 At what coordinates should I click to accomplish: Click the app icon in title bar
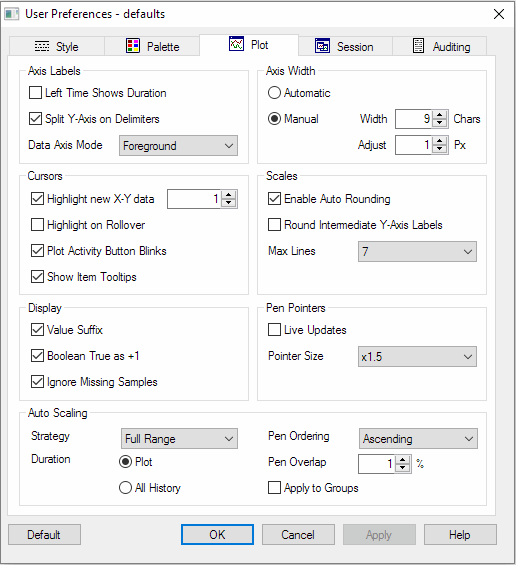tap(12, 14)
